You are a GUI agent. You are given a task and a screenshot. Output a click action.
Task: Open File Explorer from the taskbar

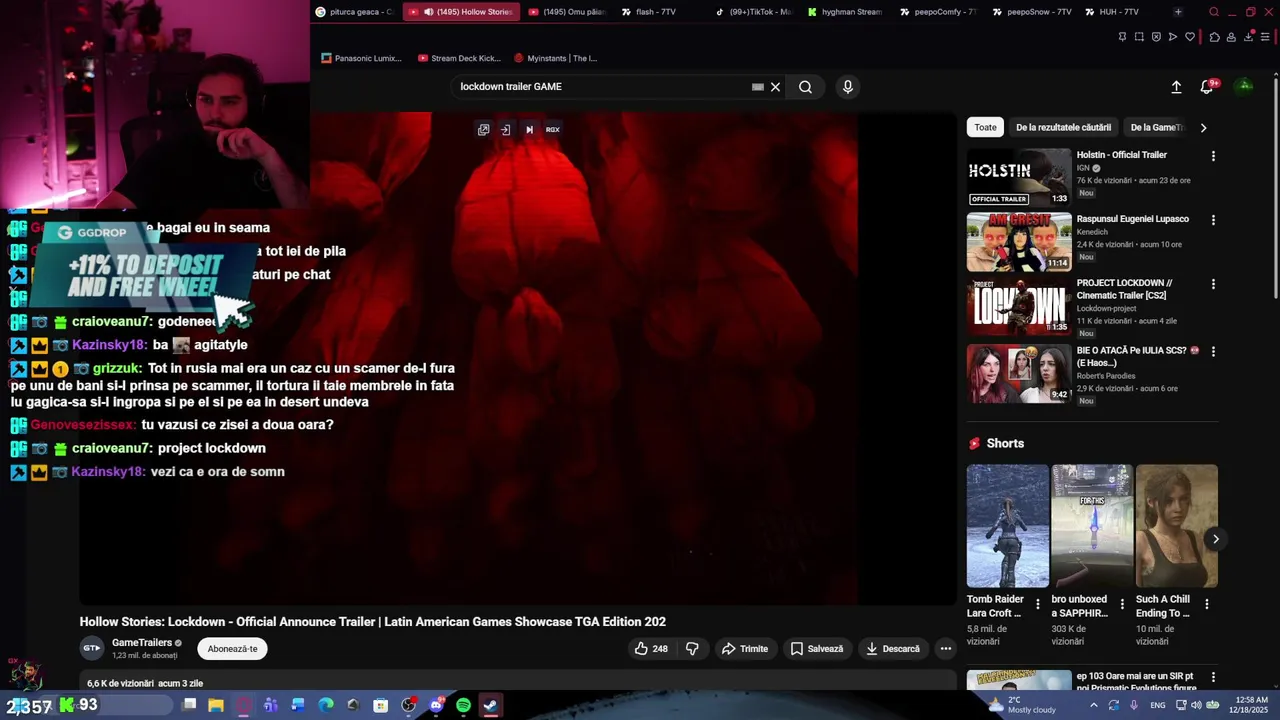point(215,705)
